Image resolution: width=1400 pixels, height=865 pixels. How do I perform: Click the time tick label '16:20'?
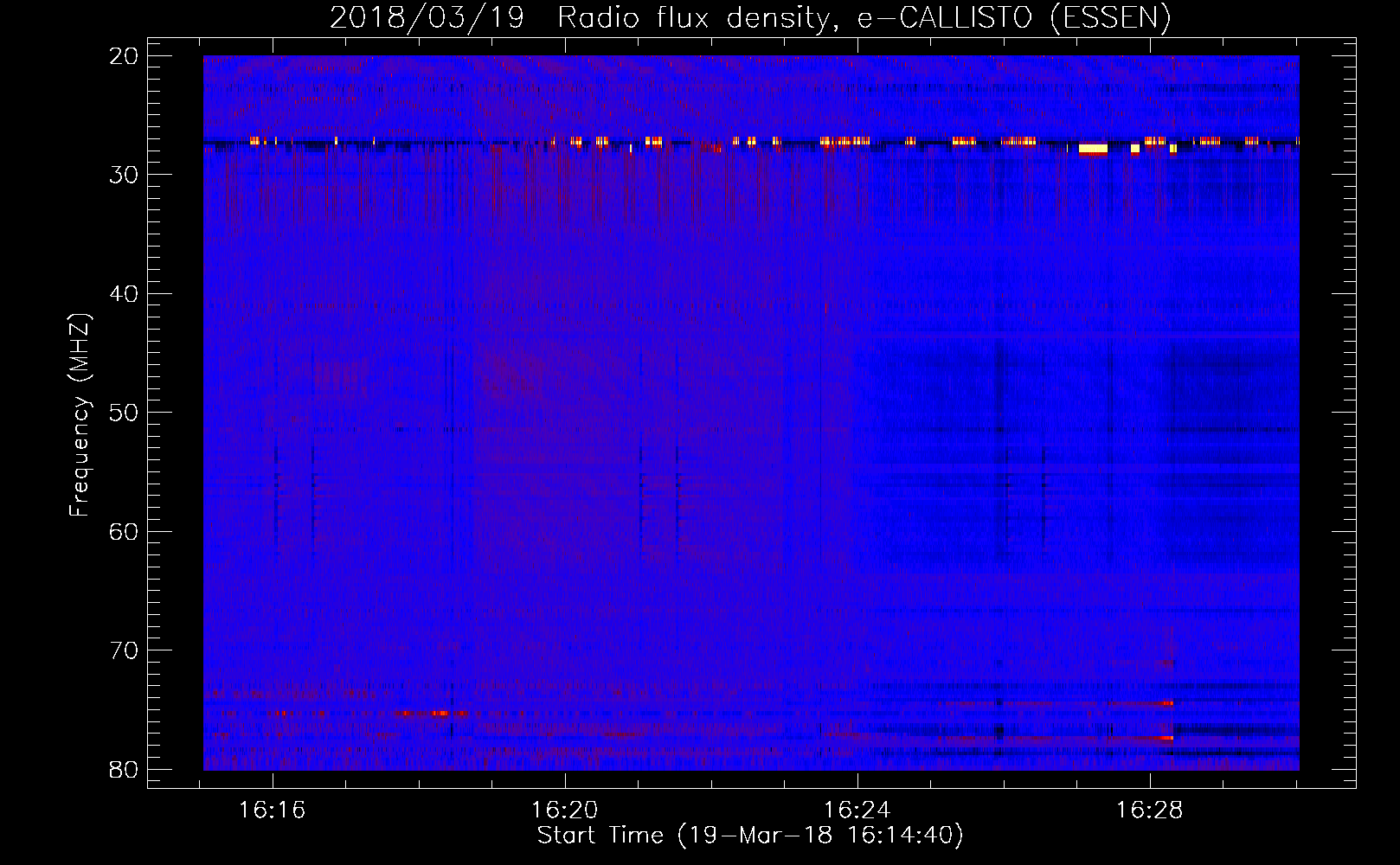click(565, 811)
